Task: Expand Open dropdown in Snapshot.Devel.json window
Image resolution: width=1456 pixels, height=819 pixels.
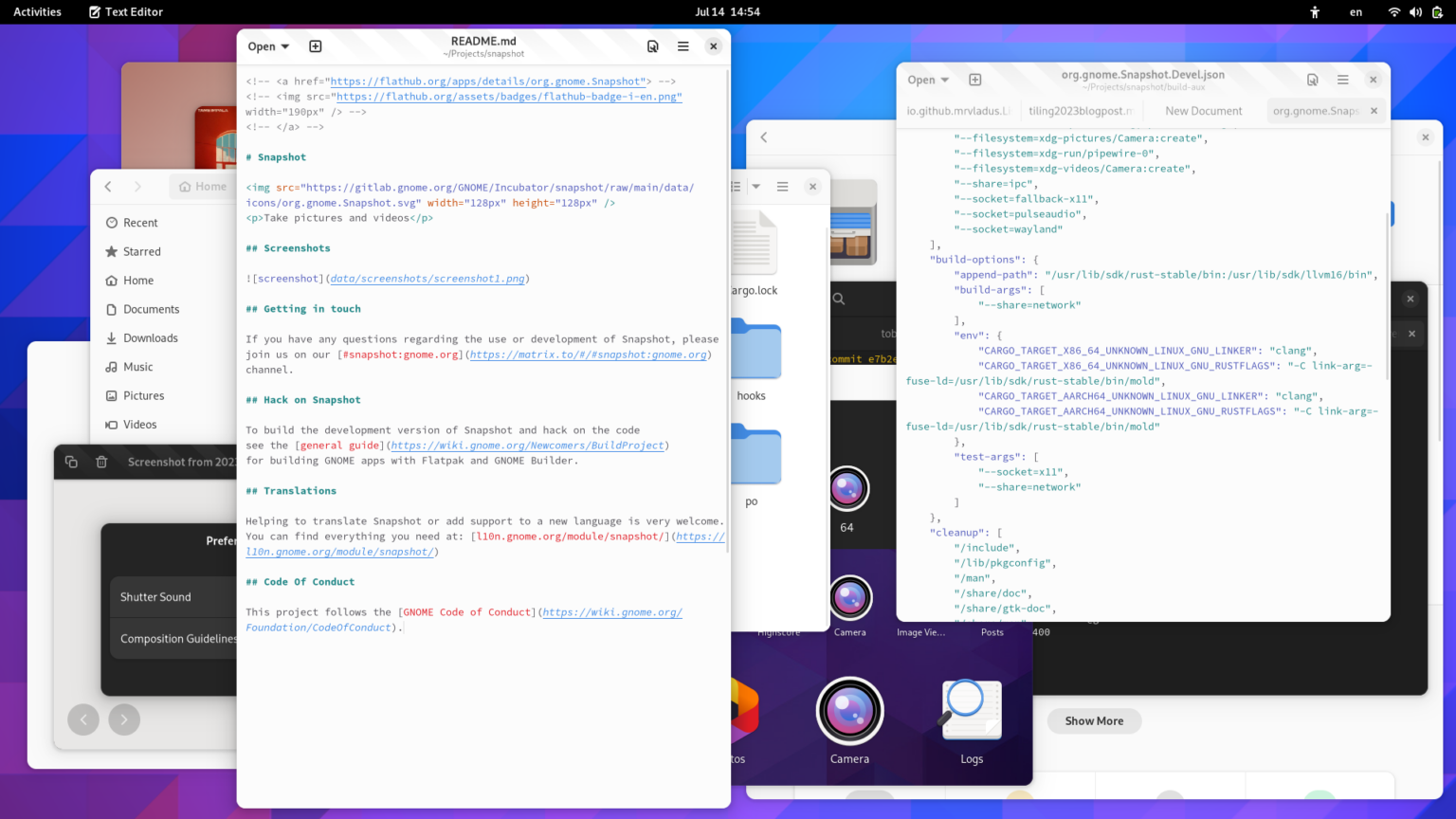Action: click(928, 80)
